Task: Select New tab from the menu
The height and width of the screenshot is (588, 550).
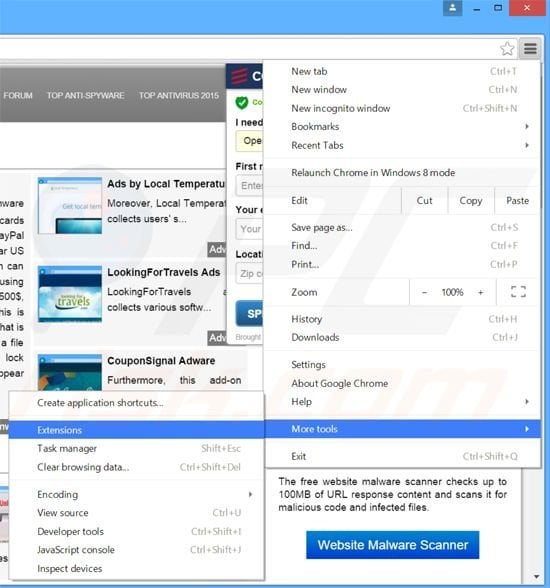Action: (x=402, y=71)
